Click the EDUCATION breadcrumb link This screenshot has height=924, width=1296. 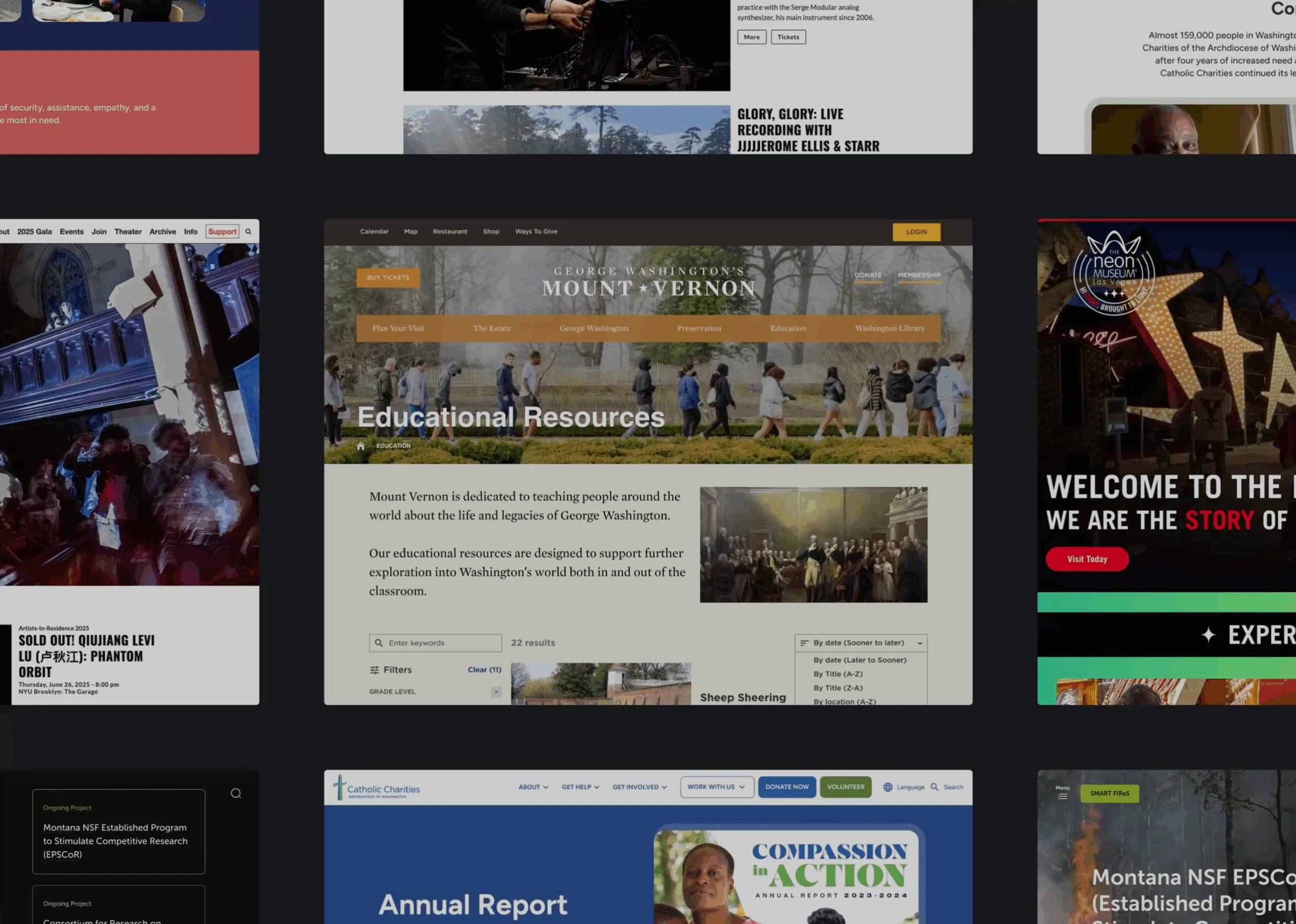click(393, 446)
